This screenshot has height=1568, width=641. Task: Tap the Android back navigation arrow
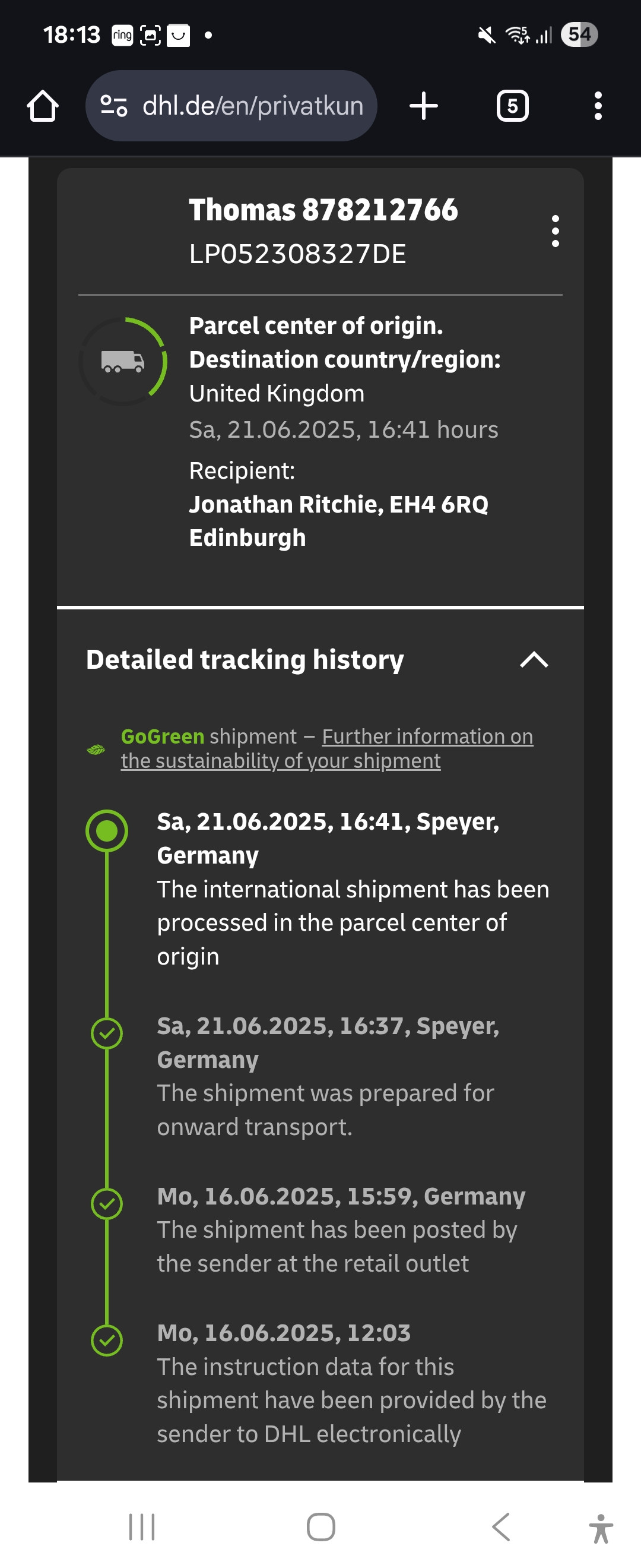pos(500,1526)
